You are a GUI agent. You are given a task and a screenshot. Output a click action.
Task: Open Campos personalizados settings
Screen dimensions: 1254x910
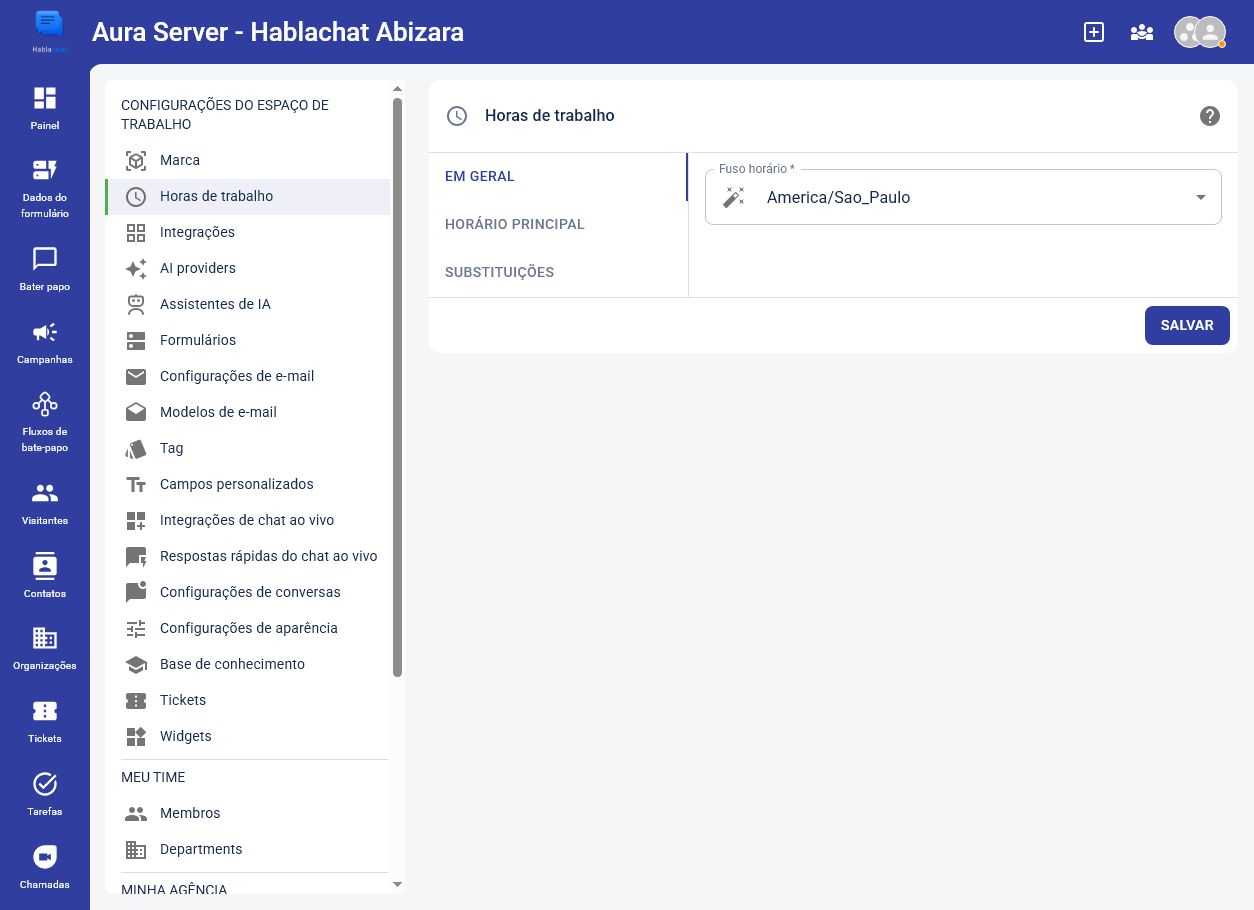point(247,484)
